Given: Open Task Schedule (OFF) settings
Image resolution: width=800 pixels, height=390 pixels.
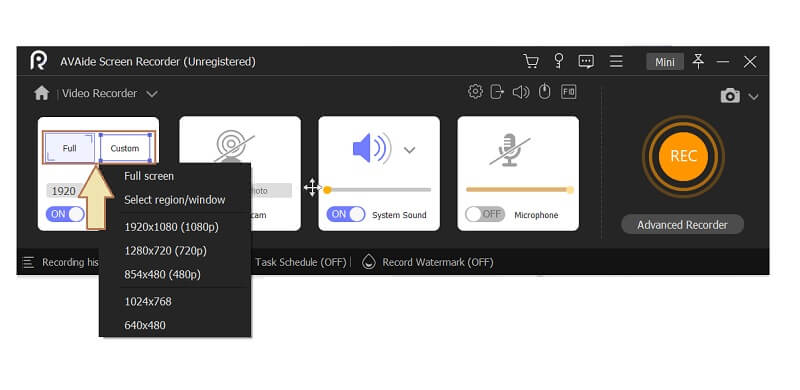Looking at the screenshot, I should pyautogui.click(x=301, y=262).
